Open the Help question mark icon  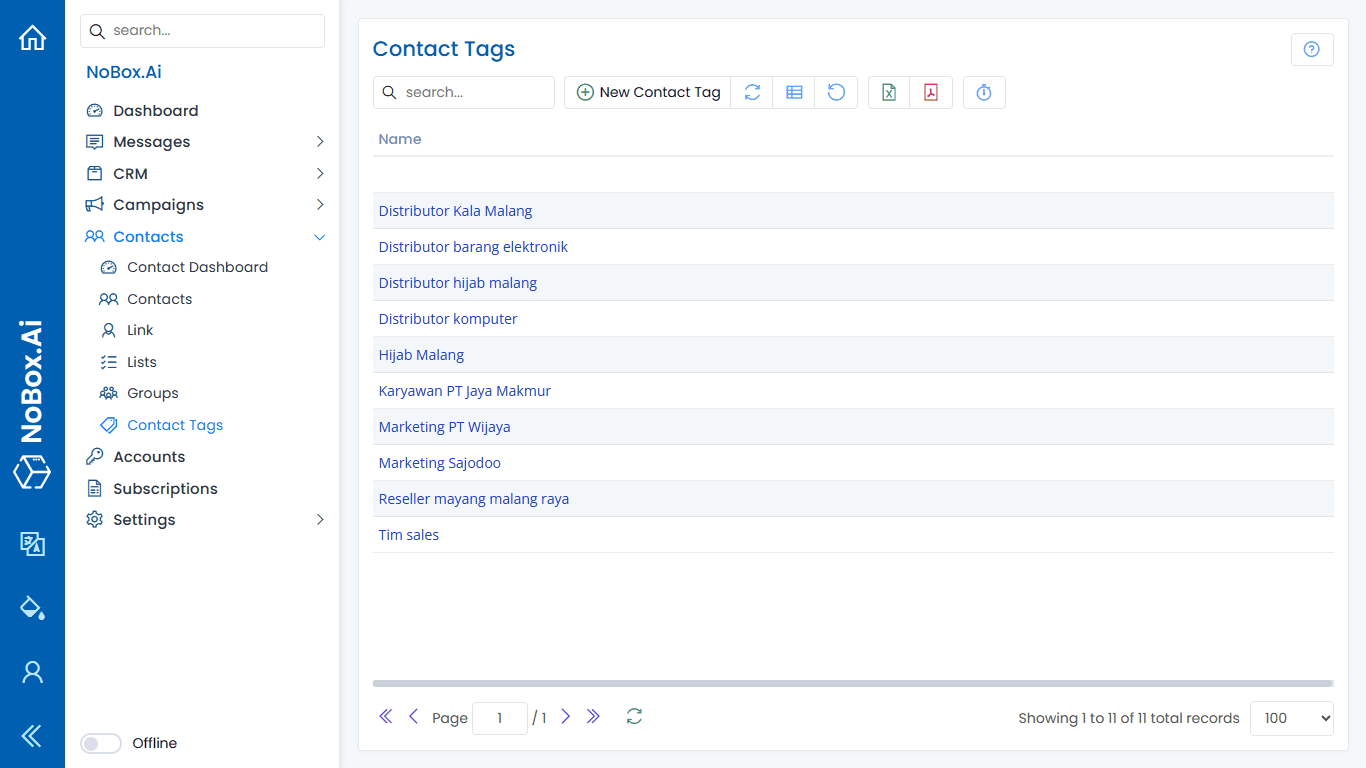(1311, 48)
